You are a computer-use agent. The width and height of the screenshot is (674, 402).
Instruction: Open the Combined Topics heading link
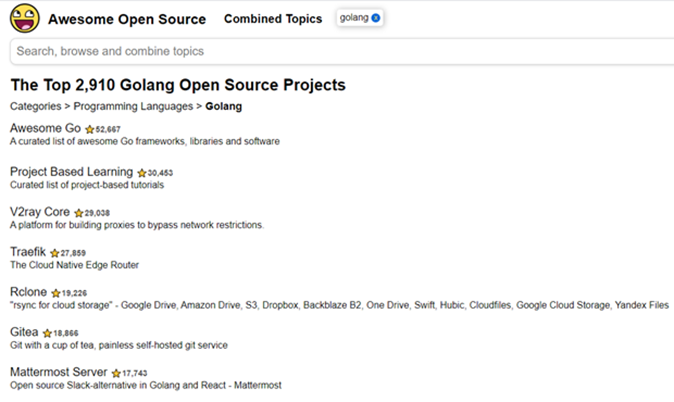[x=273, y=19]
